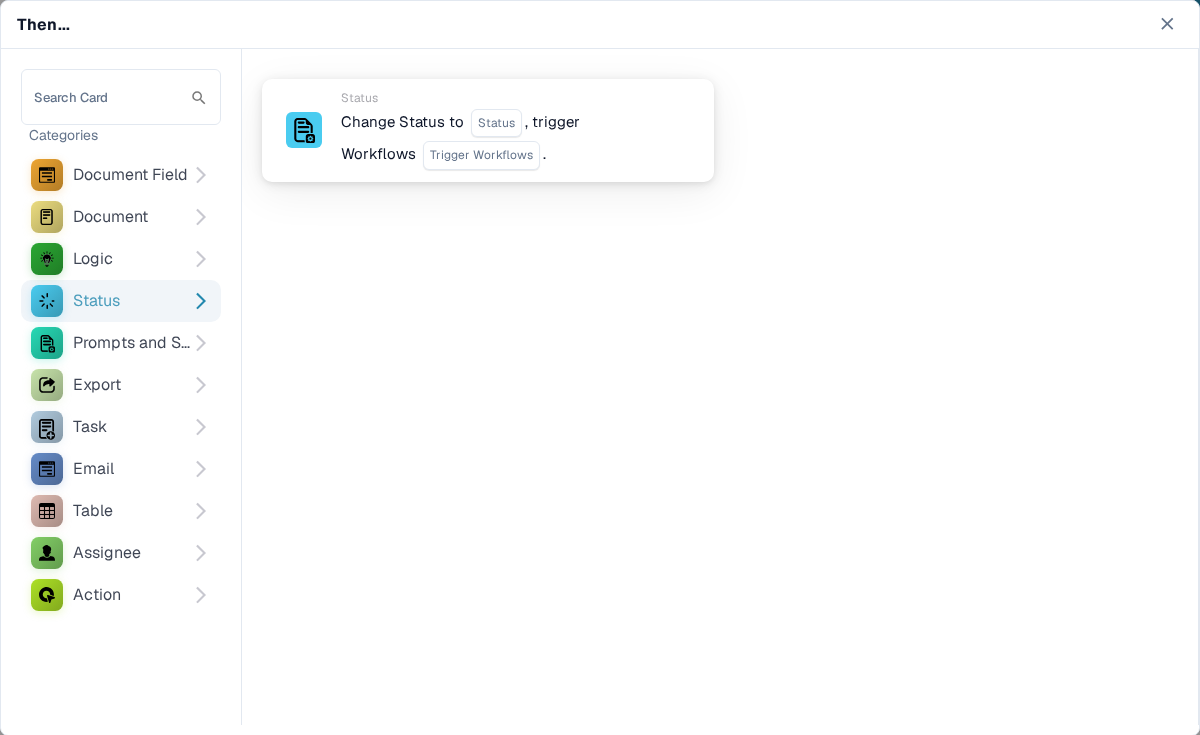Close the Then… dialog

click(1167, 24)
